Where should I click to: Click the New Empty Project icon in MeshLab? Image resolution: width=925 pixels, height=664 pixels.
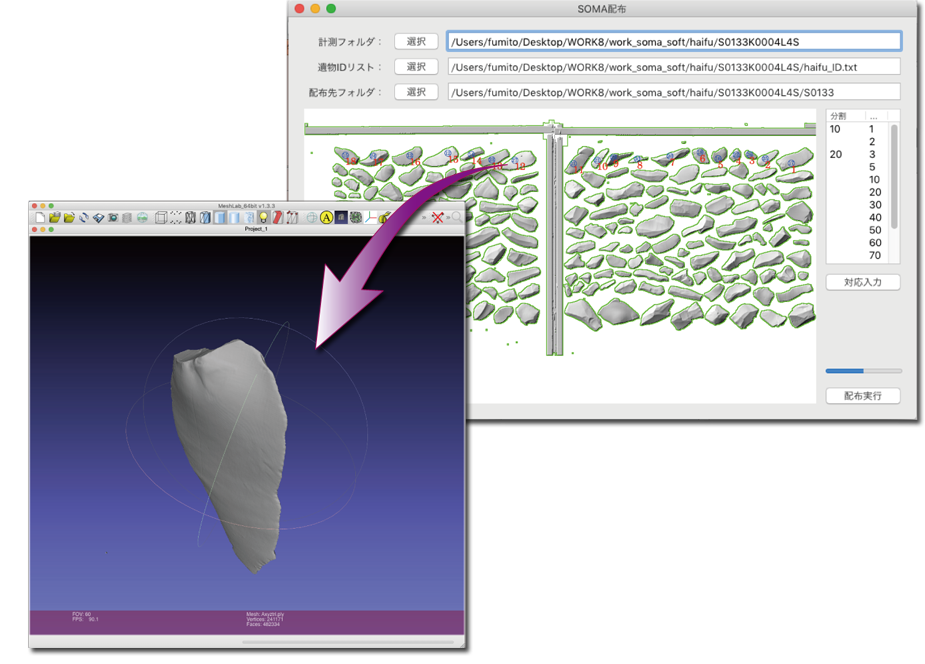[x=40, y=217]
